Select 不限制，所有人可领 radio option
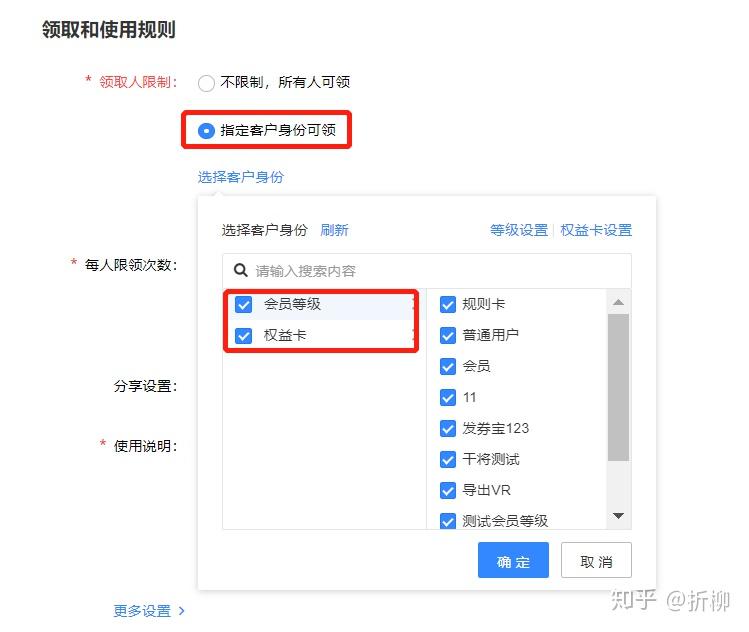Screen dimensions: 749x632 (206, 83)
